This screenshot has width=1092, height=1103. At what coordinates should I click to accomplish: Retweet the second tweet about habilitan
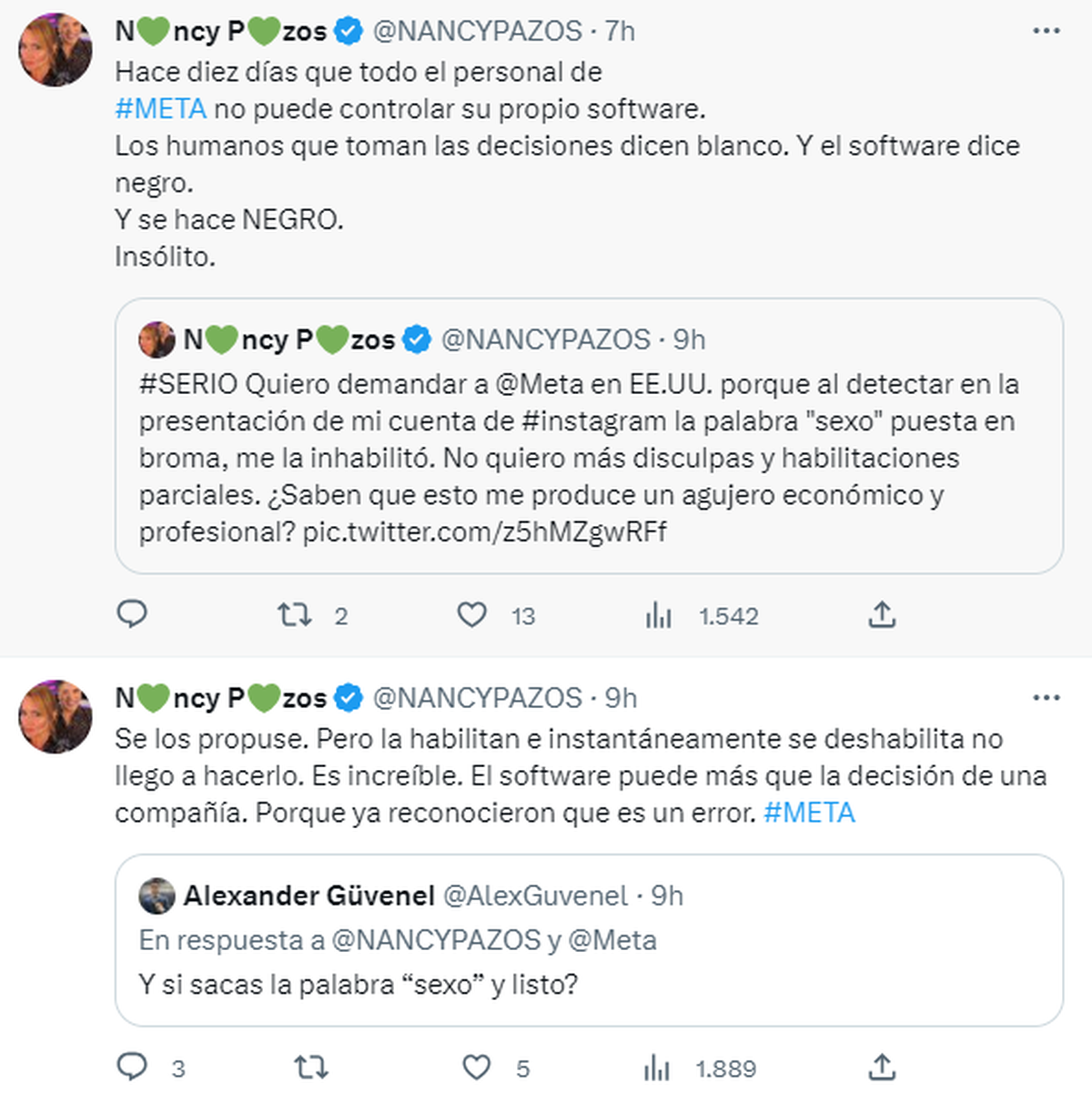point(311,1067)
